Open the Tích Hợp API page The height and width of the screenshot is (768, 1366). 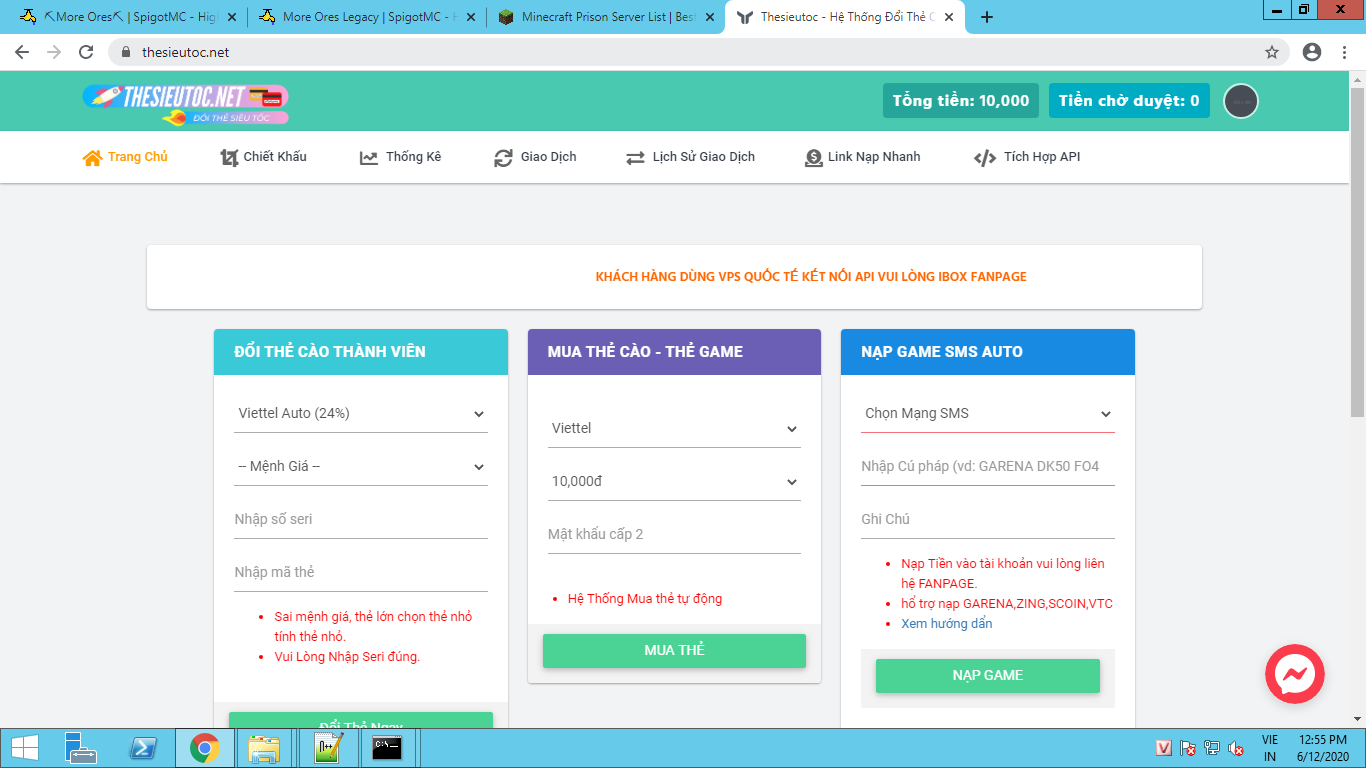(x=1027, y=157)
